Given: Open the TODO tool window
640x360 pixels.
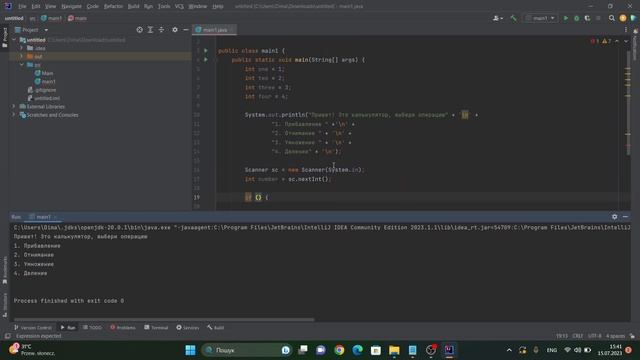Looking at the screenshot, I should [x=92, y=327].
